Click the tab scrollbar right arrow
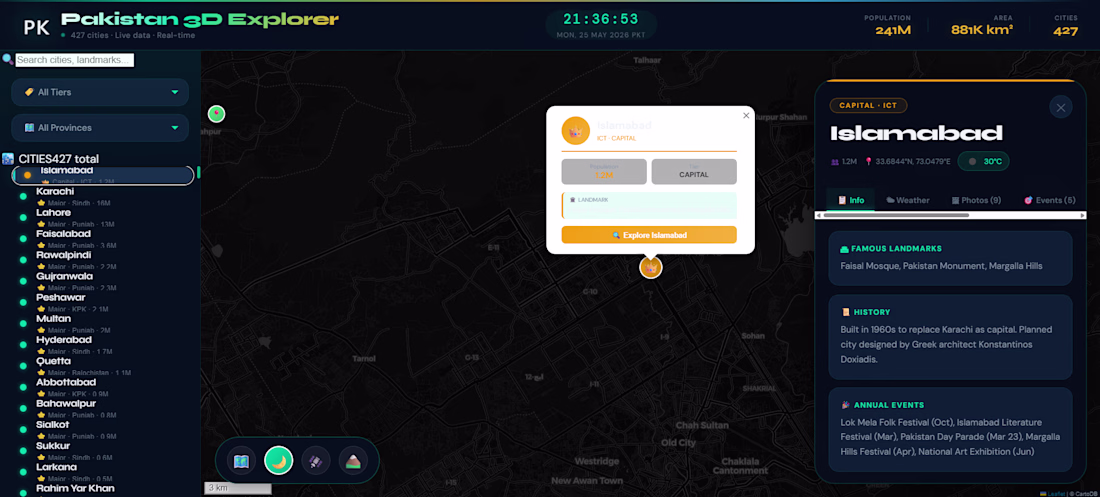This screenshot has width=1100, height=497. (1082, 216)
